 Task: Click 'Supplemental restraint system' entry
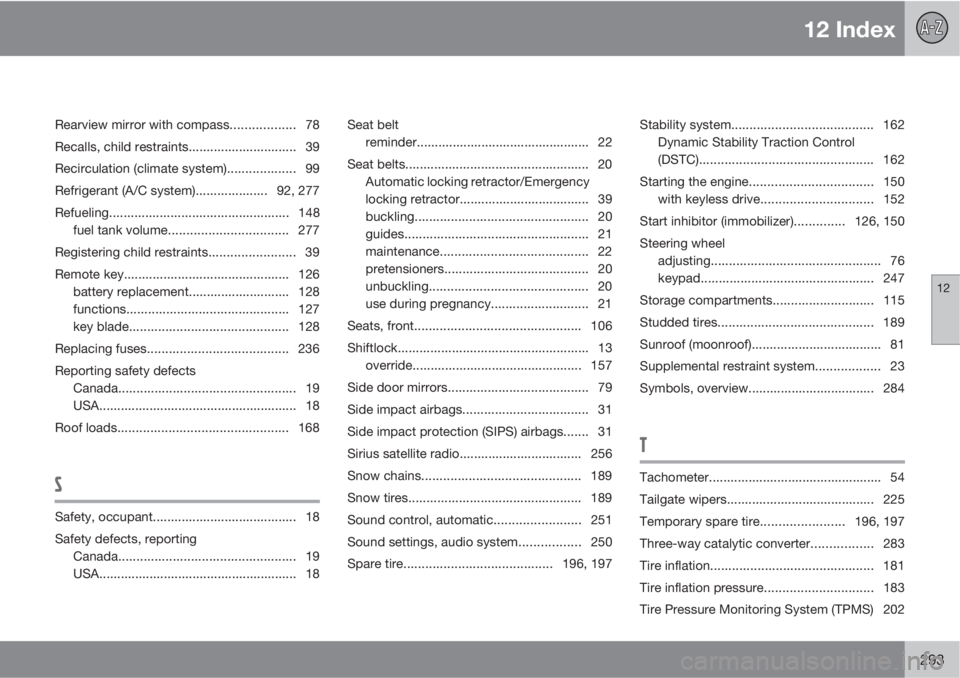[772, 366]
